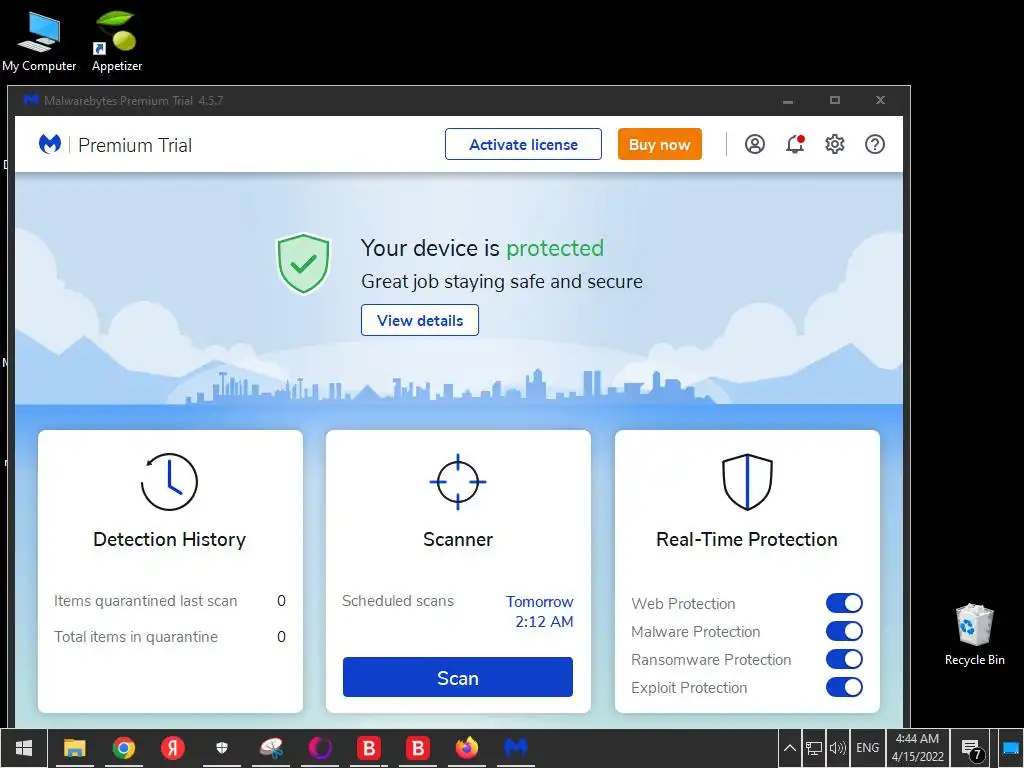Open the Windows Start menu
The image size is (1024, 768).
[24, 748]
